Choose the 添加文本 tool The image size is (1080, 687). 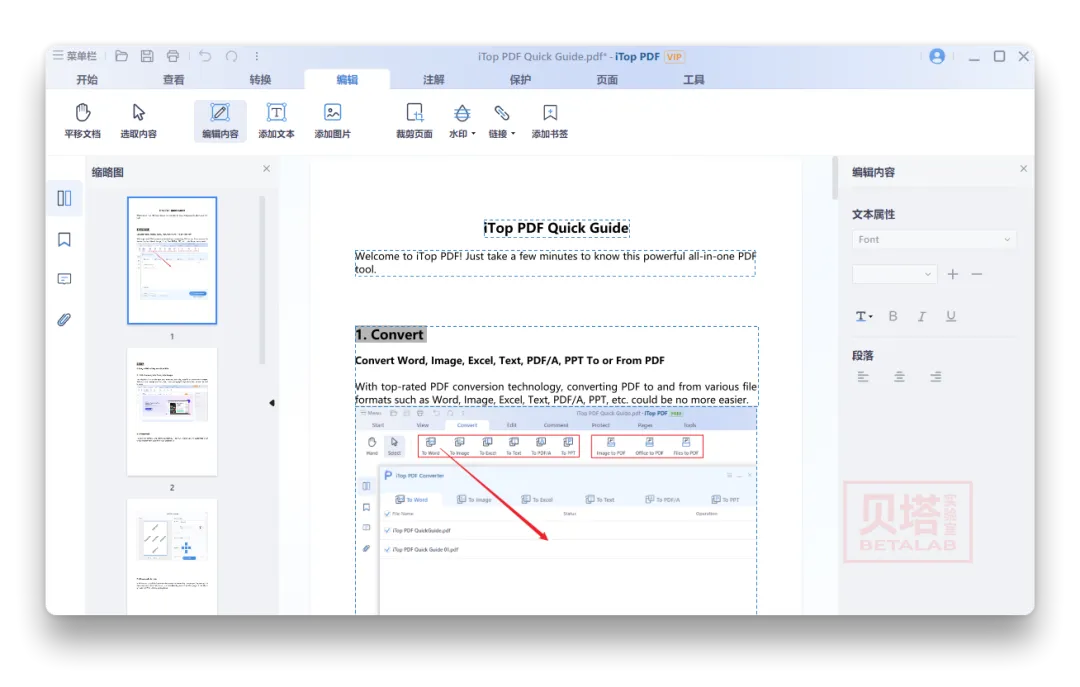(x=276, y=121)
